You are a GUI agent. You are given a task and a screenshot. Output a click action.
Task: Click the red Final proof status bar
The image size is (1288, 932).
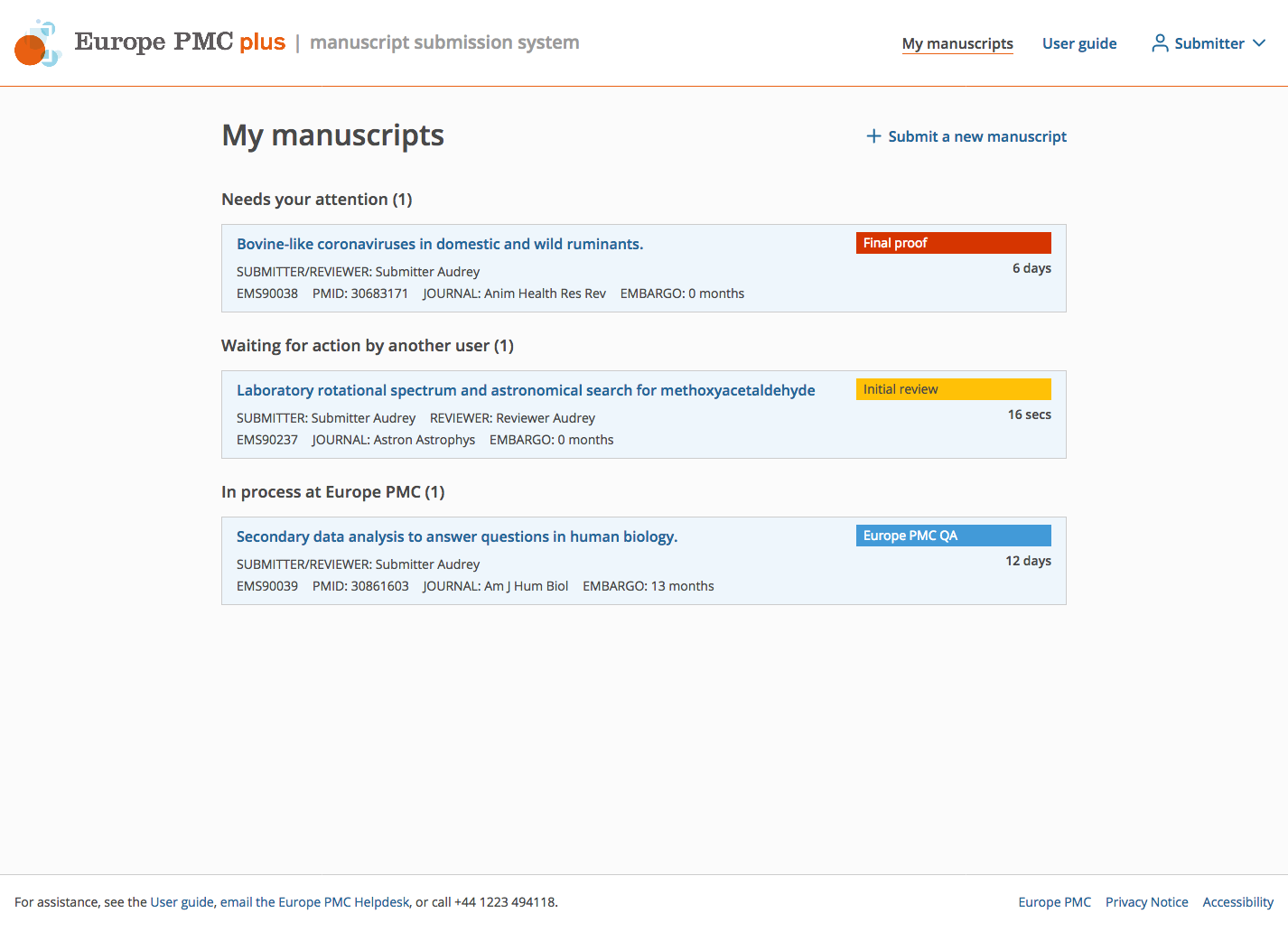click(x=954, y=243)
